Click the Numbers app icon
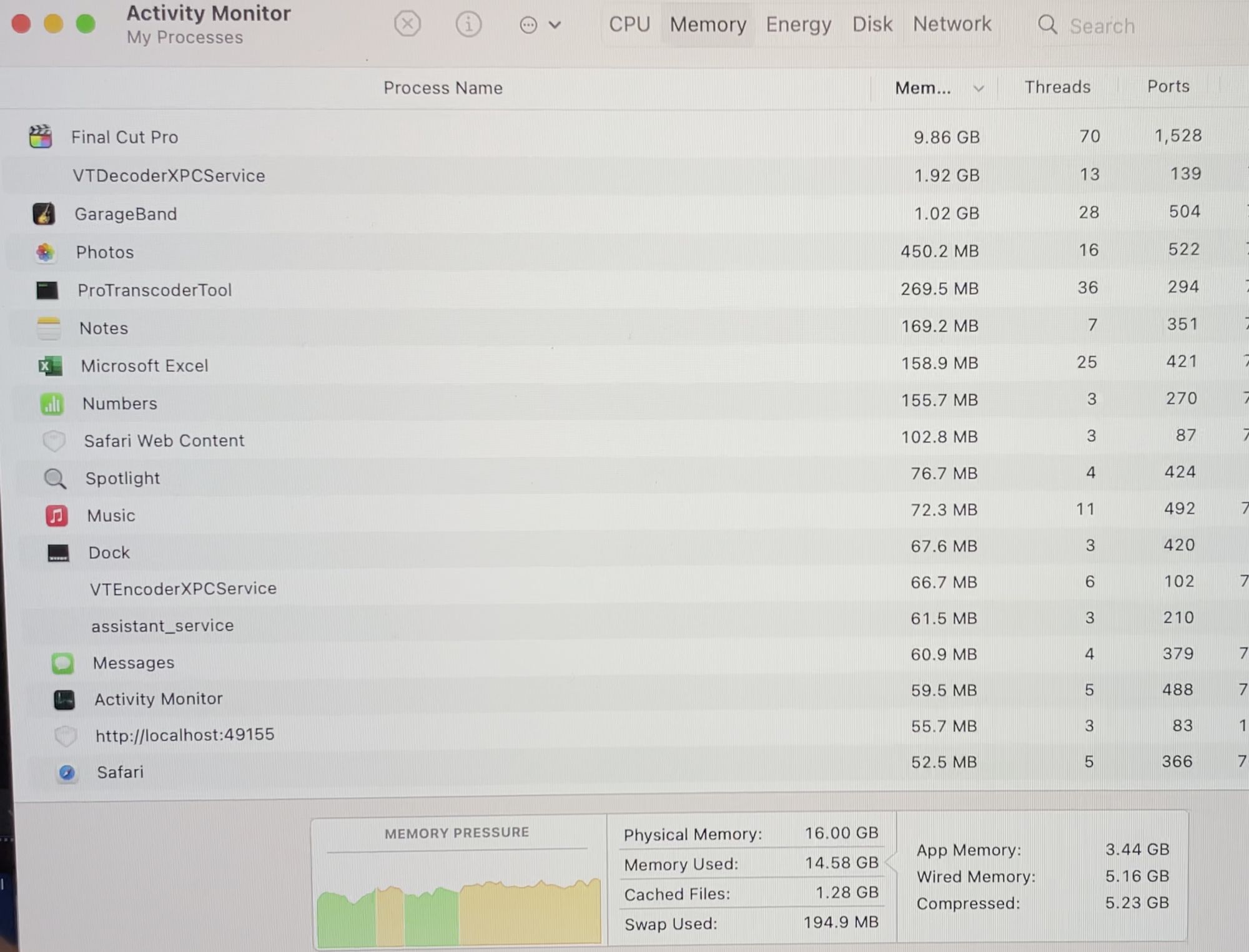This screenshot has height=952, width=1249. pos(52,404)
